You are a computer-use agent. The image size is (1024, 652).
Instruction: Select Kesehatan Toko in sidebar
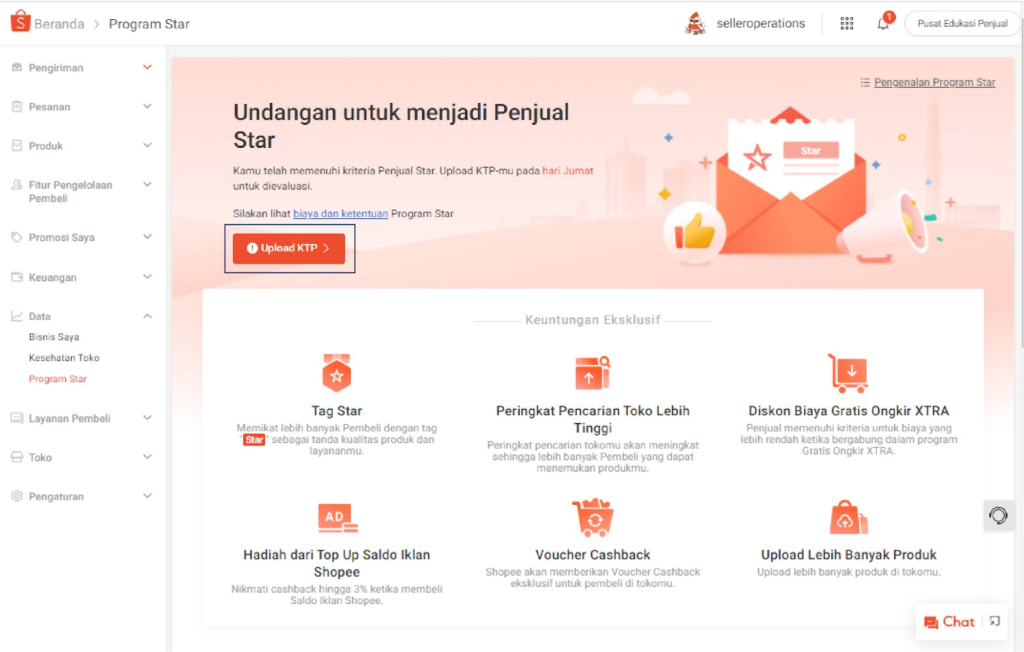(x=64, y=358)
